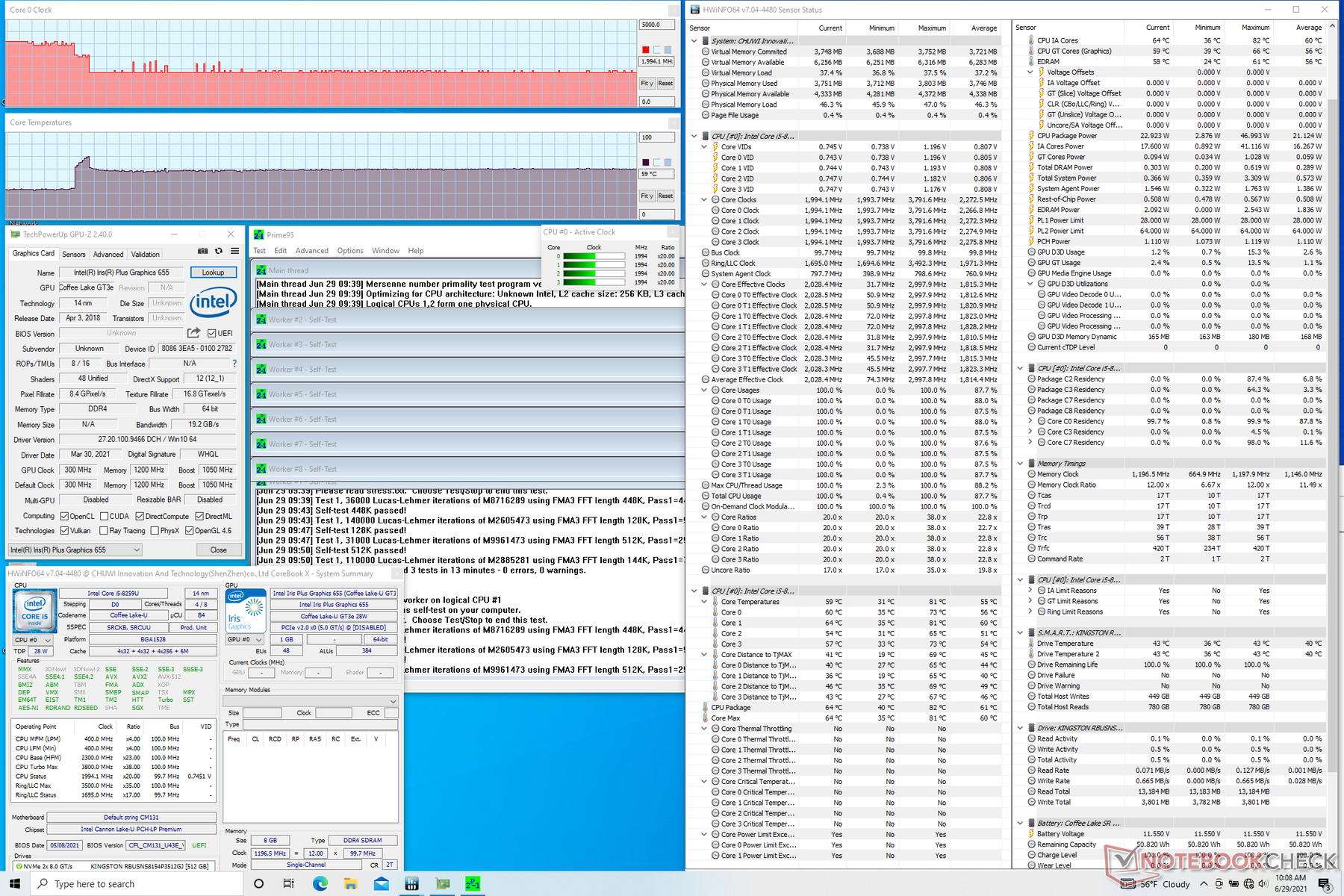This screenshot has width=1344, height=896.
Task: Open the Prime95 Window menu
Action: click(x=386, y=251)
